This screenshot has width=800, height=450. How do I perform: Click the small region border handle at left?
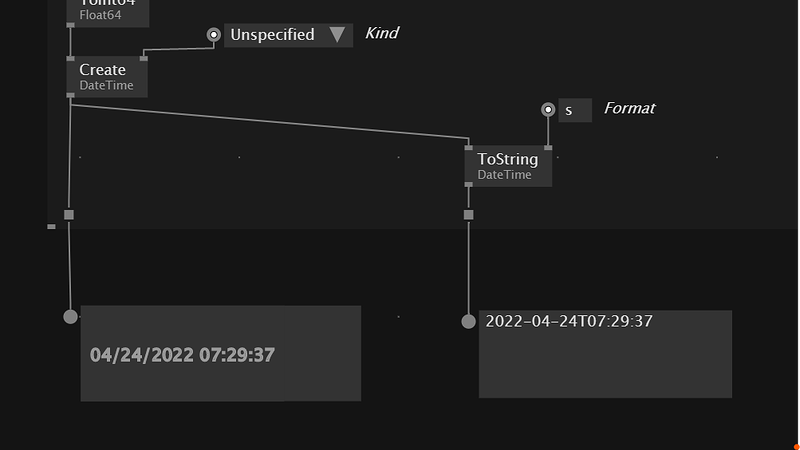pos(51,227)
